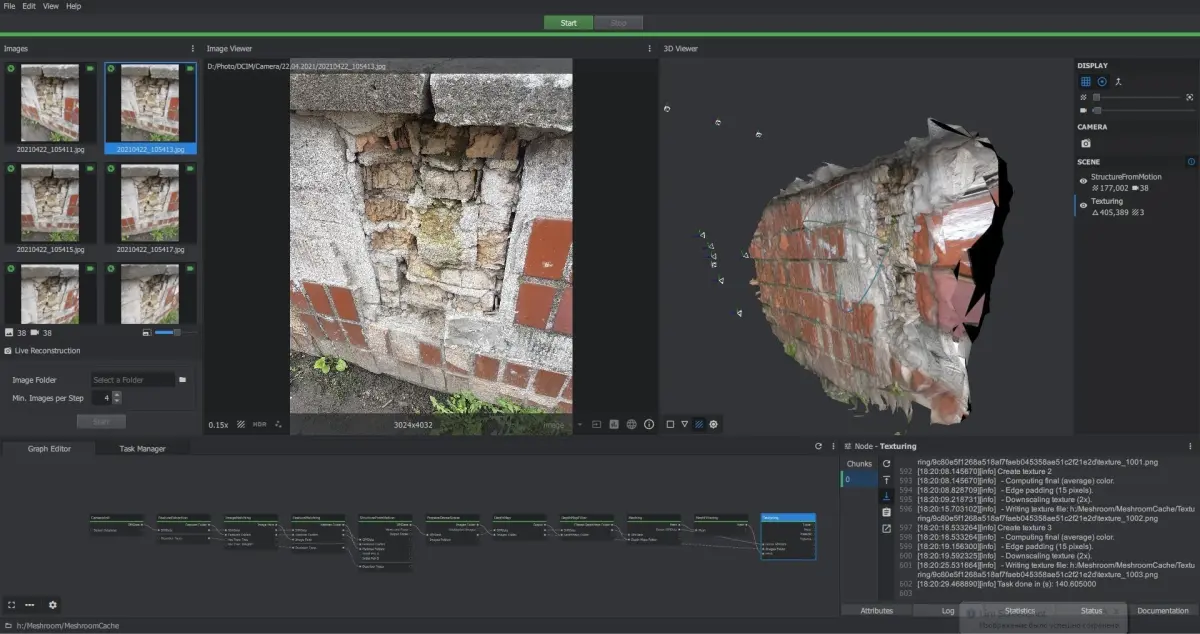Open the Images panel three-dot menu
The image size is (1200, 634).
pyautogui.click(x=193, y=48)
